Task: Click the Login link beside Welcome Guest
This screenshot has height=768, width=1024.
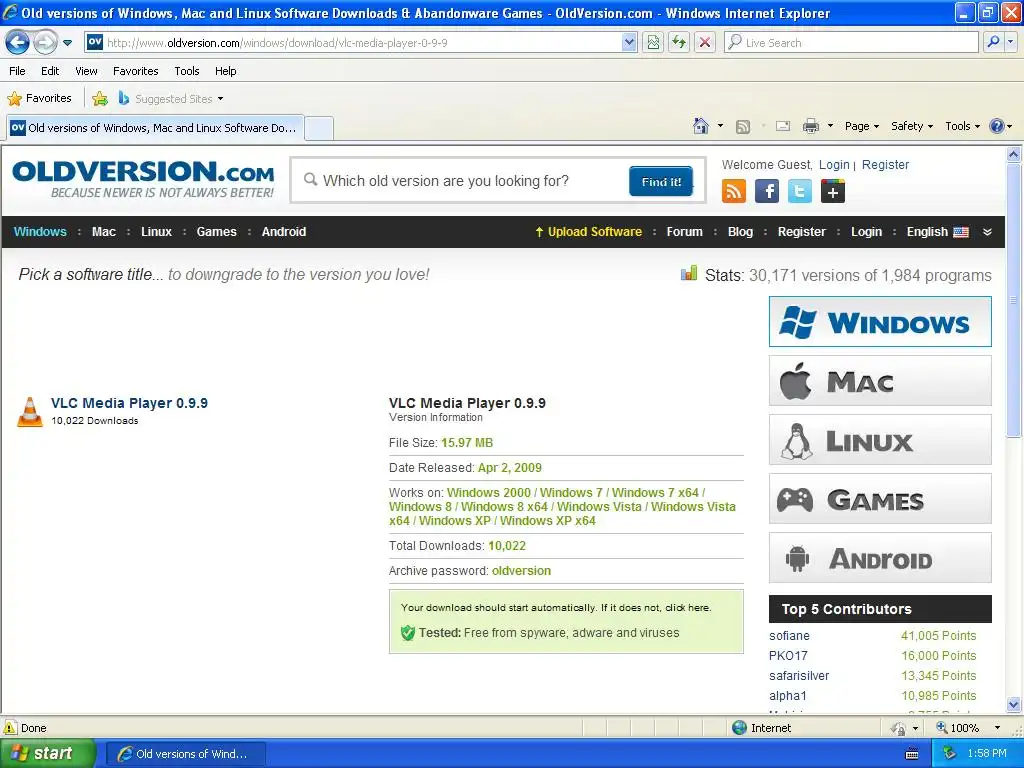Action: click(x=834, y=165)
